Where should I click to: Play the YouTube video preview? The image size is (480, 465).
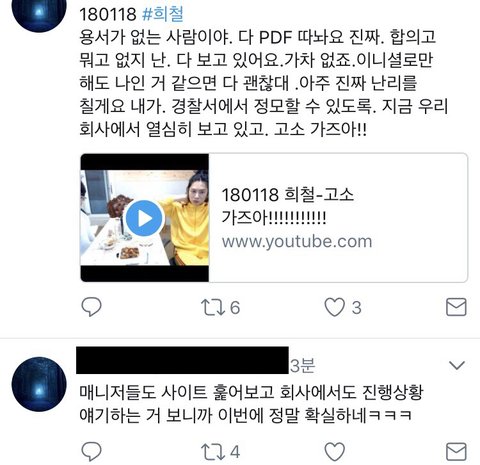click(144, 218)
